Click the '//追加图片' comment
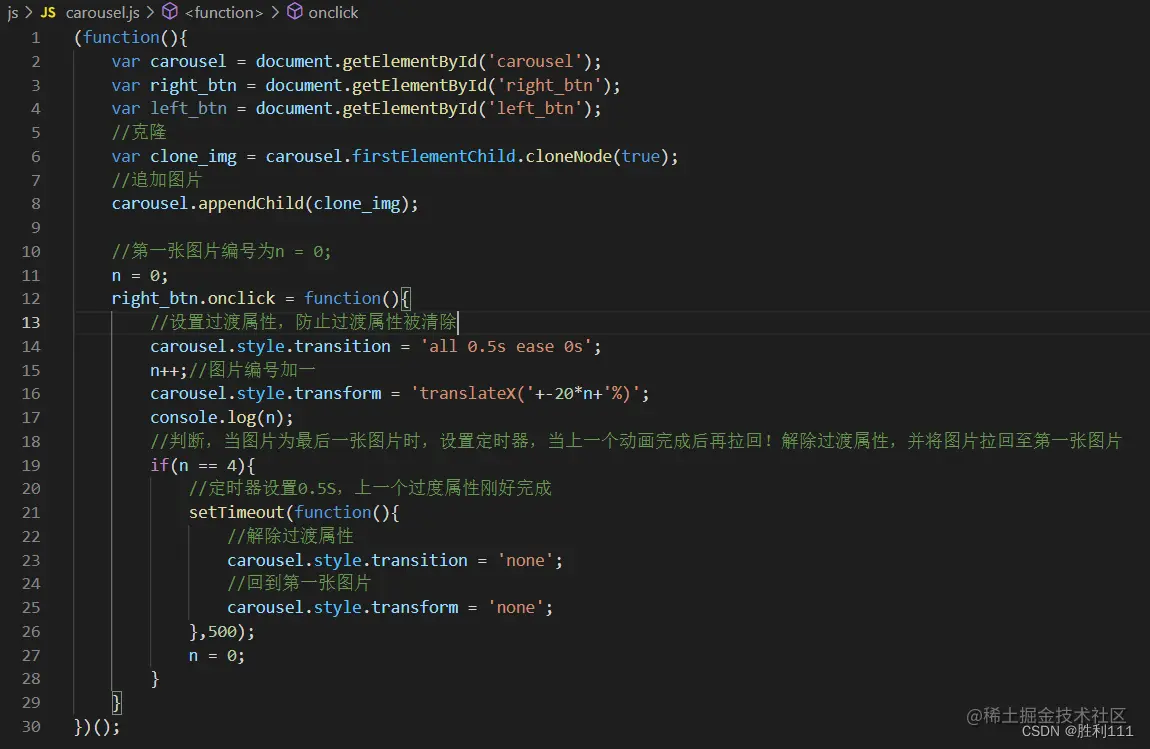Viewport: 1150px width, 749px height. (157, 180)
